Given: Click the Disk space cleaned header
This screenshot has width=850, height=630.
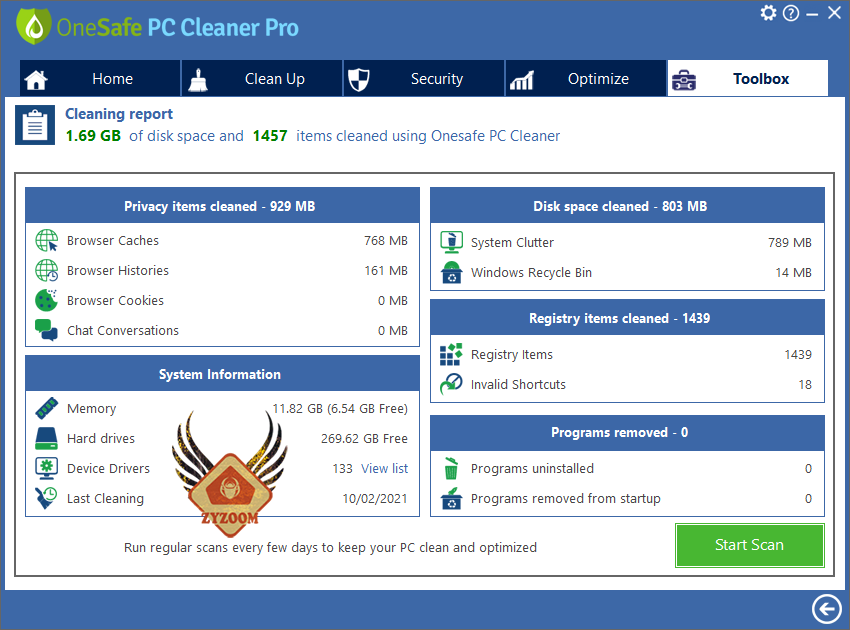Looking at the screenshot, I should click(x=627, y=205).
